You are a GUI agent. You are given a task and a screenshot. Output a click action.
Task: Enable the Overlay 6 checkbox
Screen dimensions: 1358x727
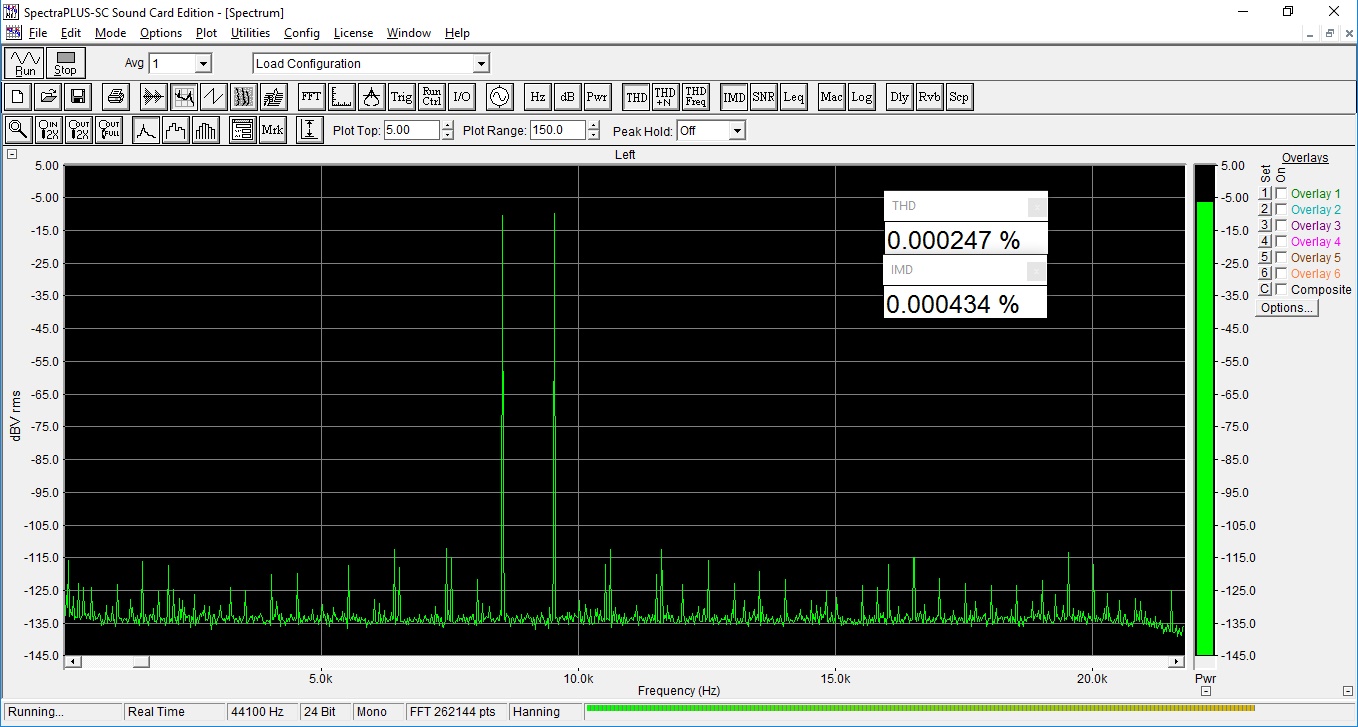point(1281,274)
